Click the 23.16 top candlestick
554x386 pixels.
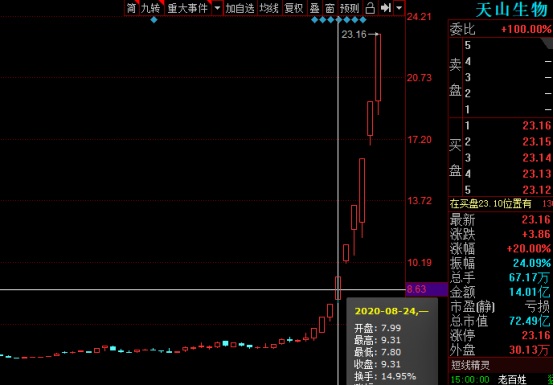[378, 68]
